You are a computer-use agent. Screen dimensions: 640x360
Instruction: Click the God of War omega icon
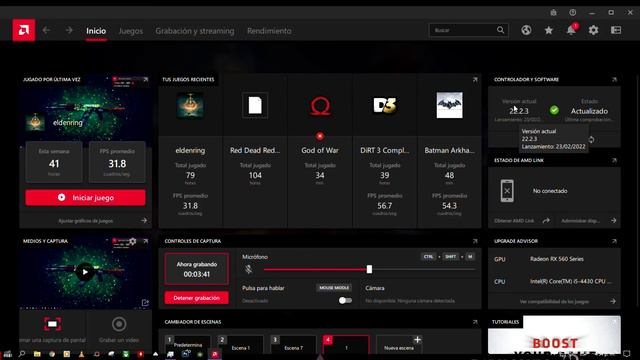pos(320,106)
